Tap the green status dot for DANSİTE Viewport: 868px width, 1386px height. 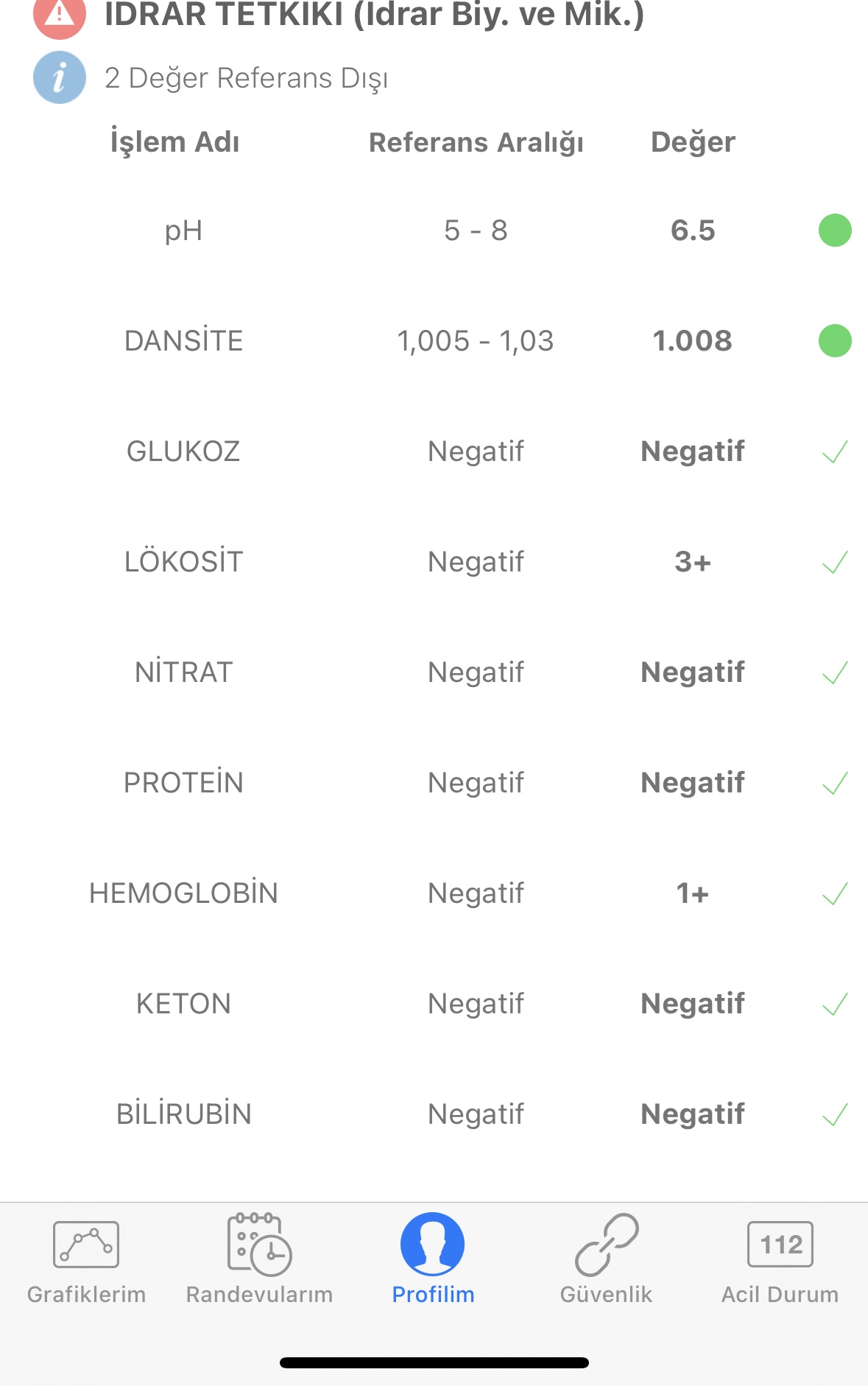click(835, 341)
